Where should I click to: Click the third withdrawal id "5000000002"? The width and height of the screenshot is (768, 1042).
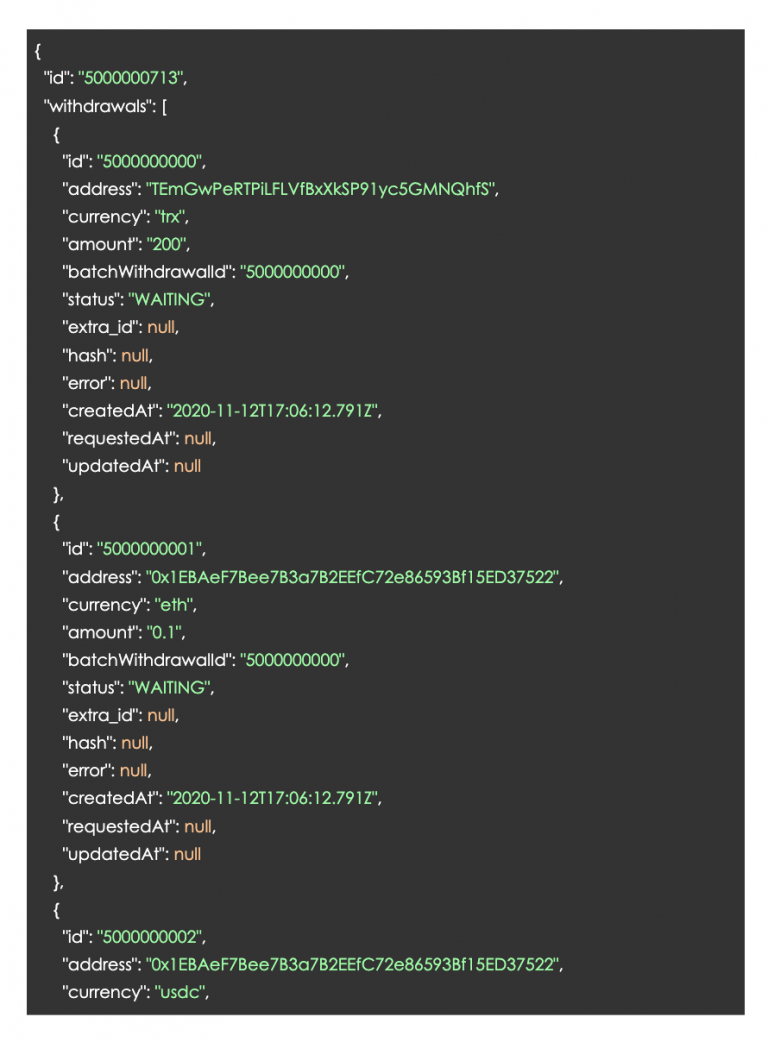pos(149,937)
